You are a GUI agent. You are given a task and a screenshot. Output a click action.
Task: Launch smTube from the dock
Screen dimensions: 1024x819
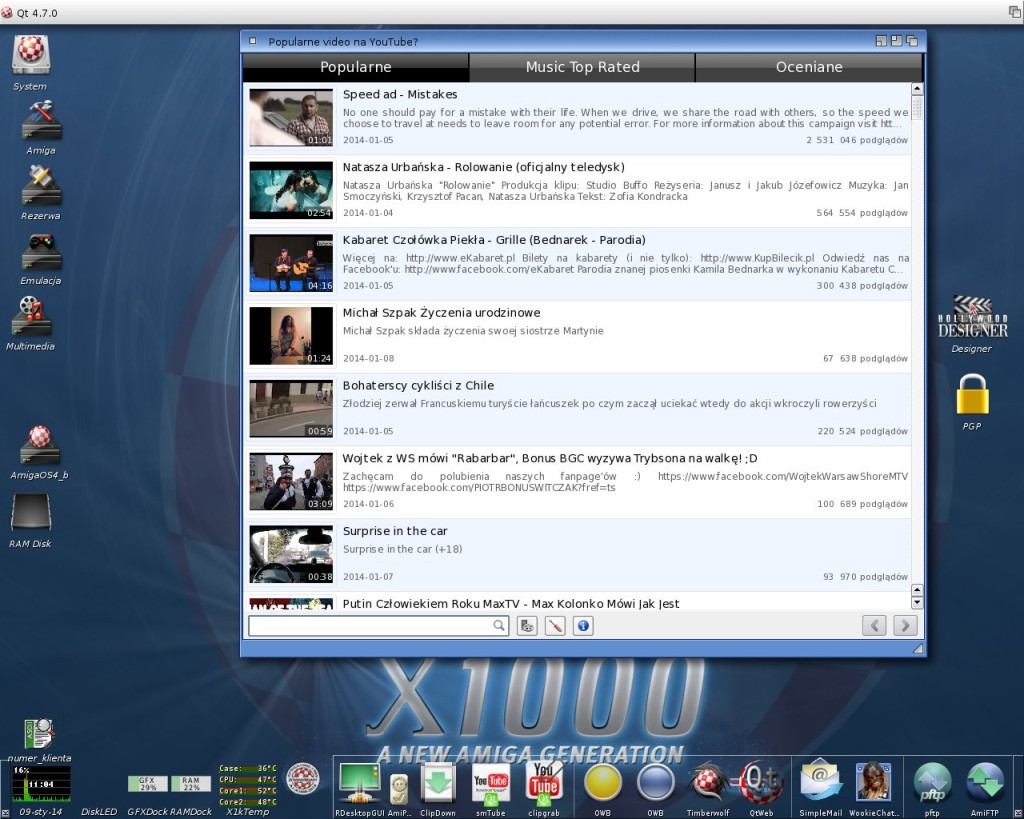point(490,784)
